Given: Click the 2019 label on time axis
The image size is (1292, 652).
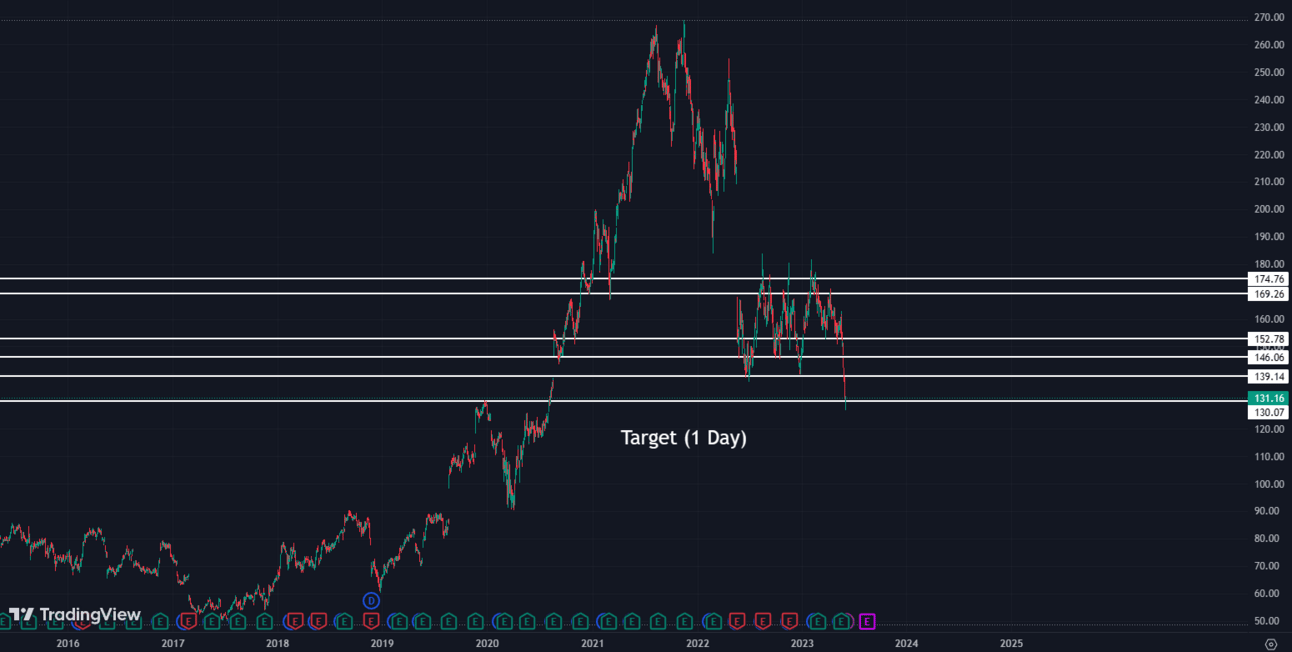Looking at the screenshot, I should 382,643.
